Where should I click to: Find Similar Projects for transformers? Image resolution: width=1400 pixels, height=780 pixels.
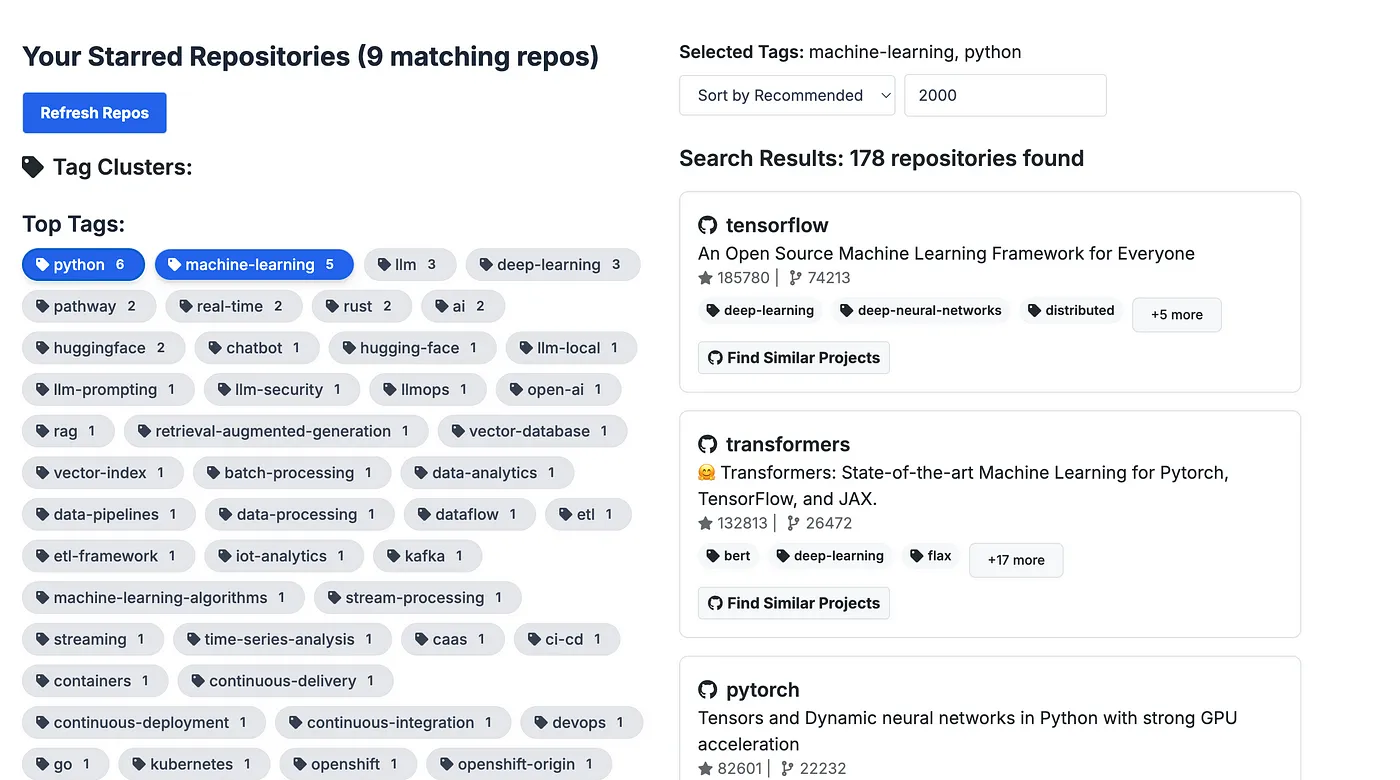tap(794, 603)
